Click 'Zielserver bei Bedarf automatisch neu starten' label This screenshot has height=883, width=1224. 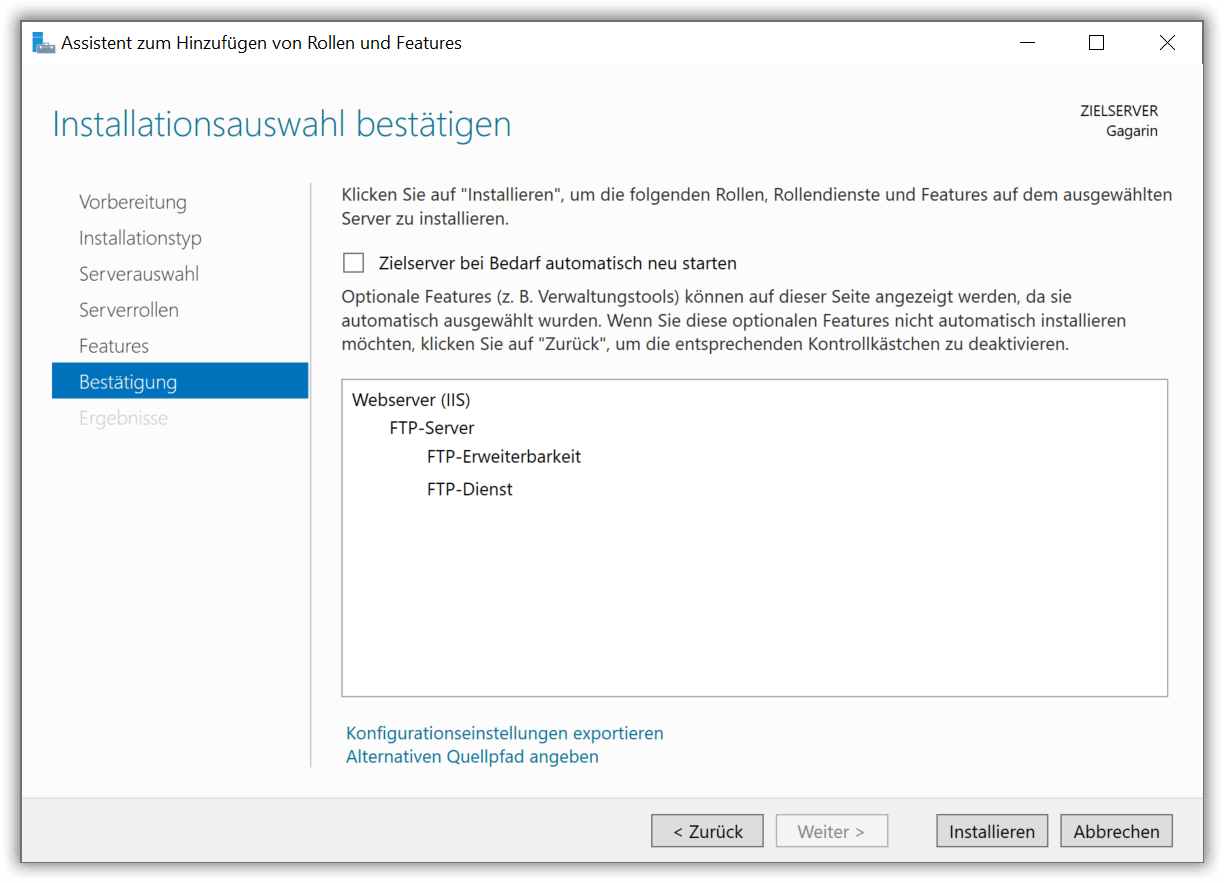pyautogui.click(x=558, y=264)
